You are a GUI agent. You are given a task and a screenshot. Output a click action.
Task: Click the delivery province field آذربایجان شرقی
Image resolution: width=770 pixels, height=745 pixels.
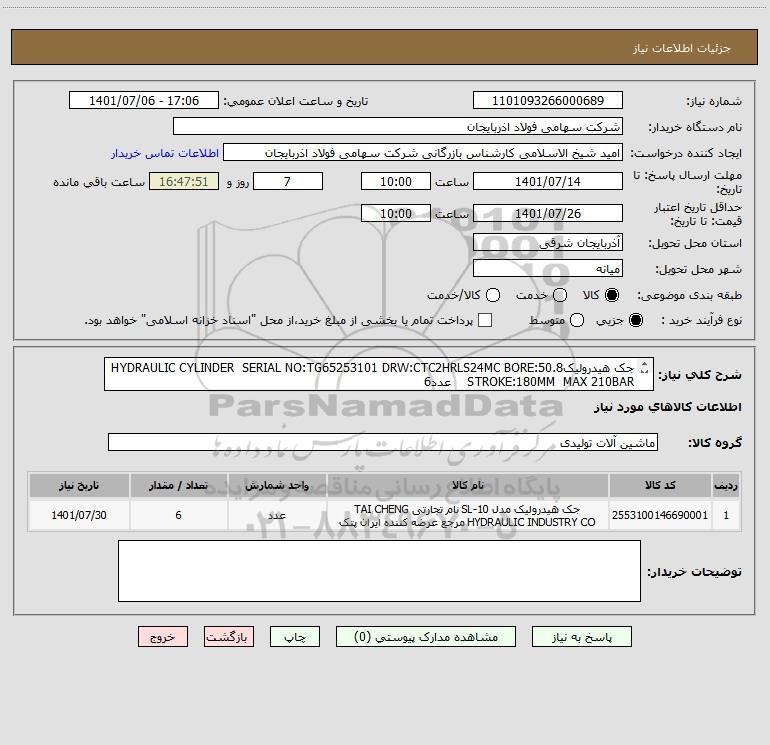pos(548,242)
